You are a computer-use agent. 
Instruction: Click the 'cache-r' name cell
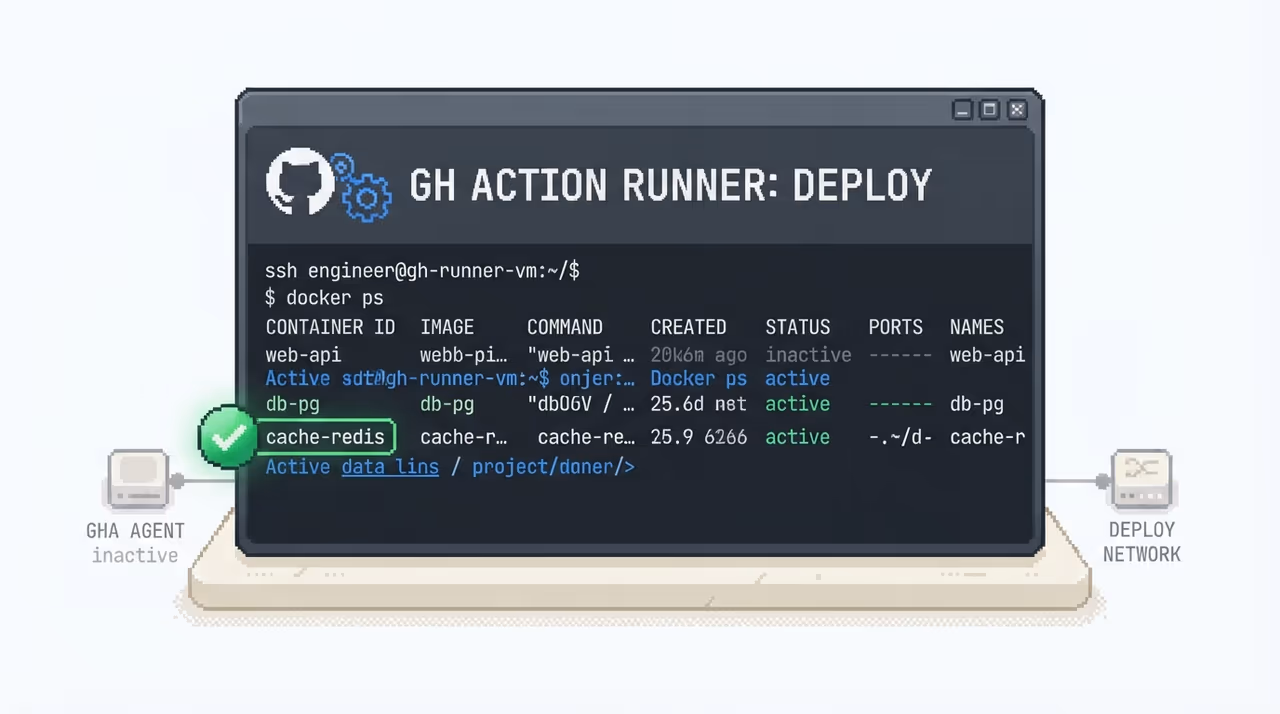(987, 437)
